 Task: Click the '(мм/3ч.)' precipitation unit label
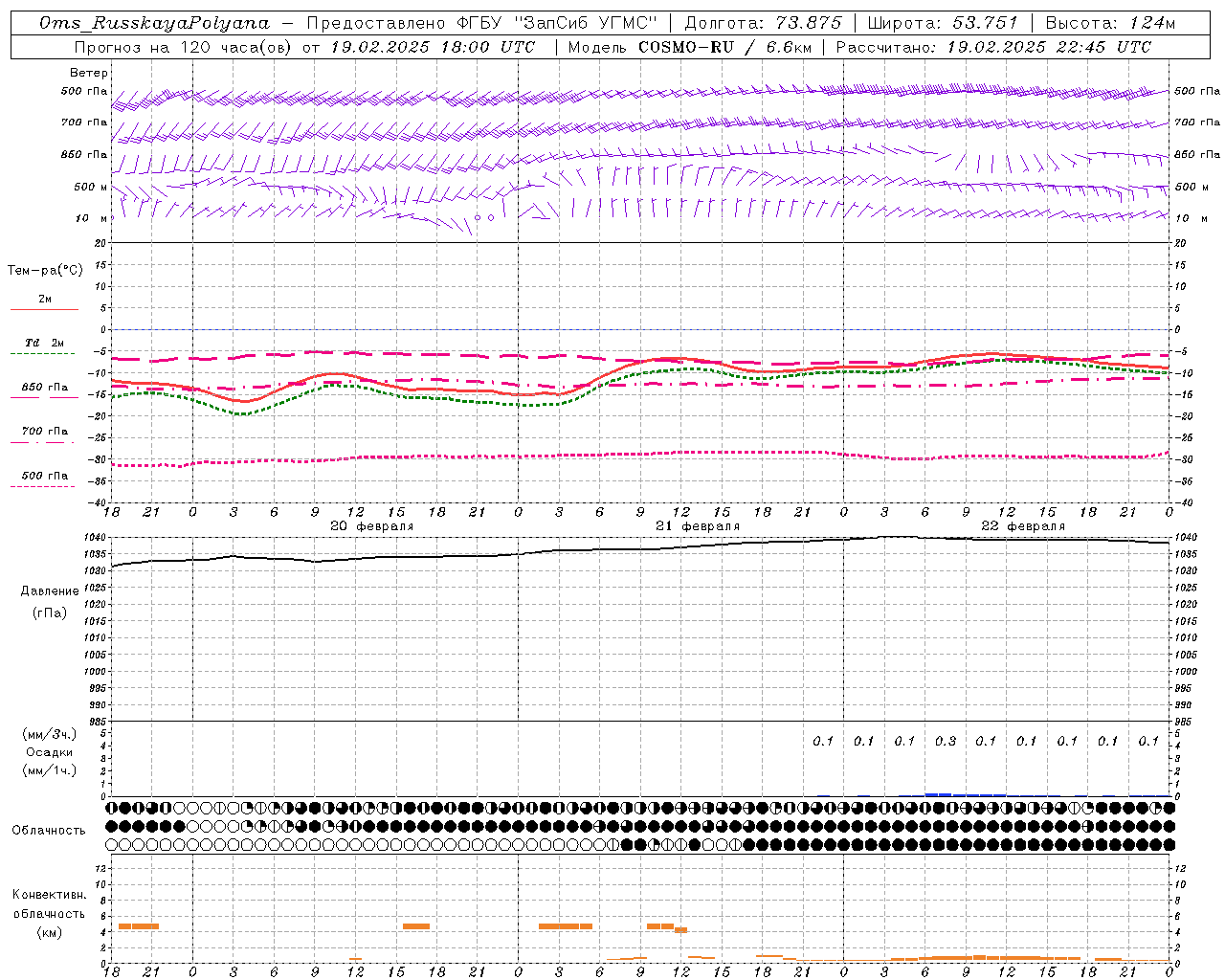coord(49,734)
